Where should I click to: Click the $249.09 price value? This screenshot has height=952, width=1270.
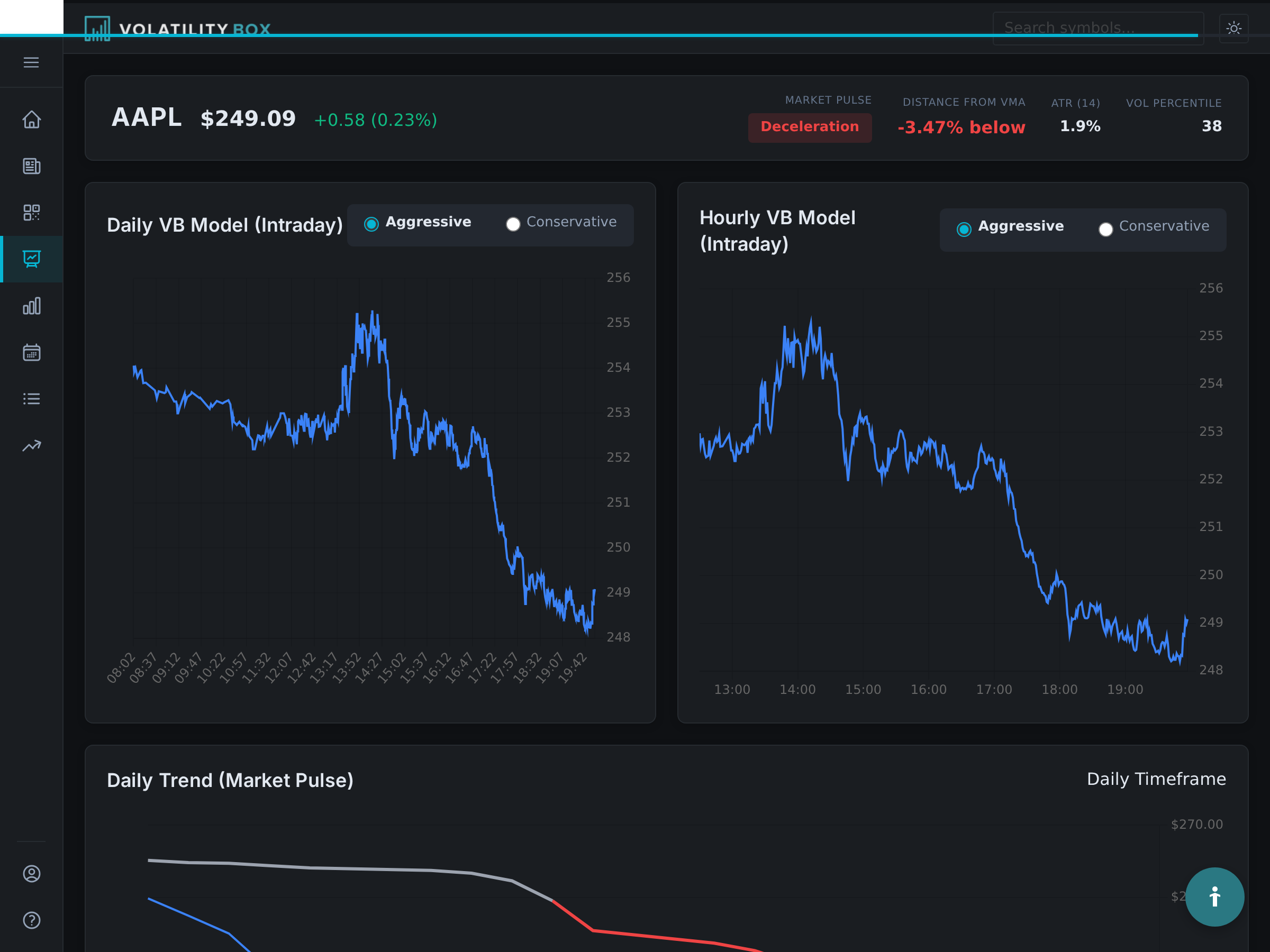pyautogui.click(x=248, y=119)
